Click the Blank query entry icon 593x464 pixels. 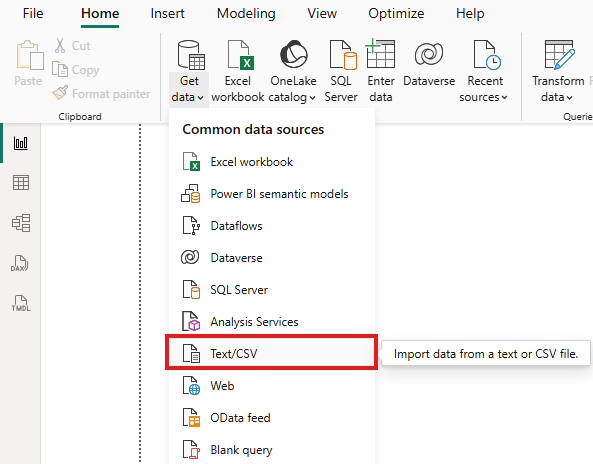tap(191, 450)
